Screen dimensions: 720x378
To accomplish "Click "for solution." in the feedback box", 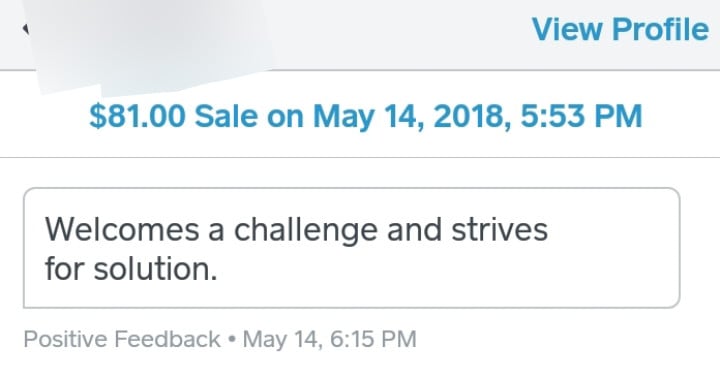I will pyautogui.click(x=131, y=269).
